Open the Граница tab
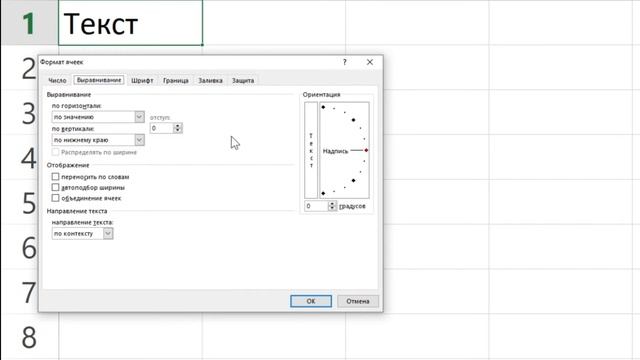 click(176, 80)
